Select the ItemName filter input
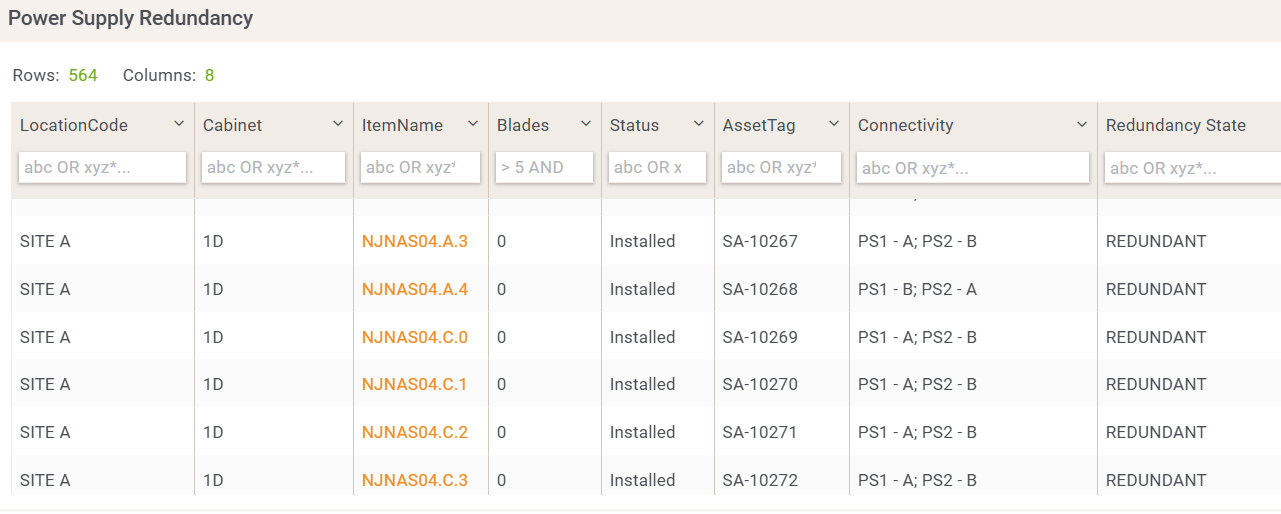1281x514 pixels. pos(420,167)
